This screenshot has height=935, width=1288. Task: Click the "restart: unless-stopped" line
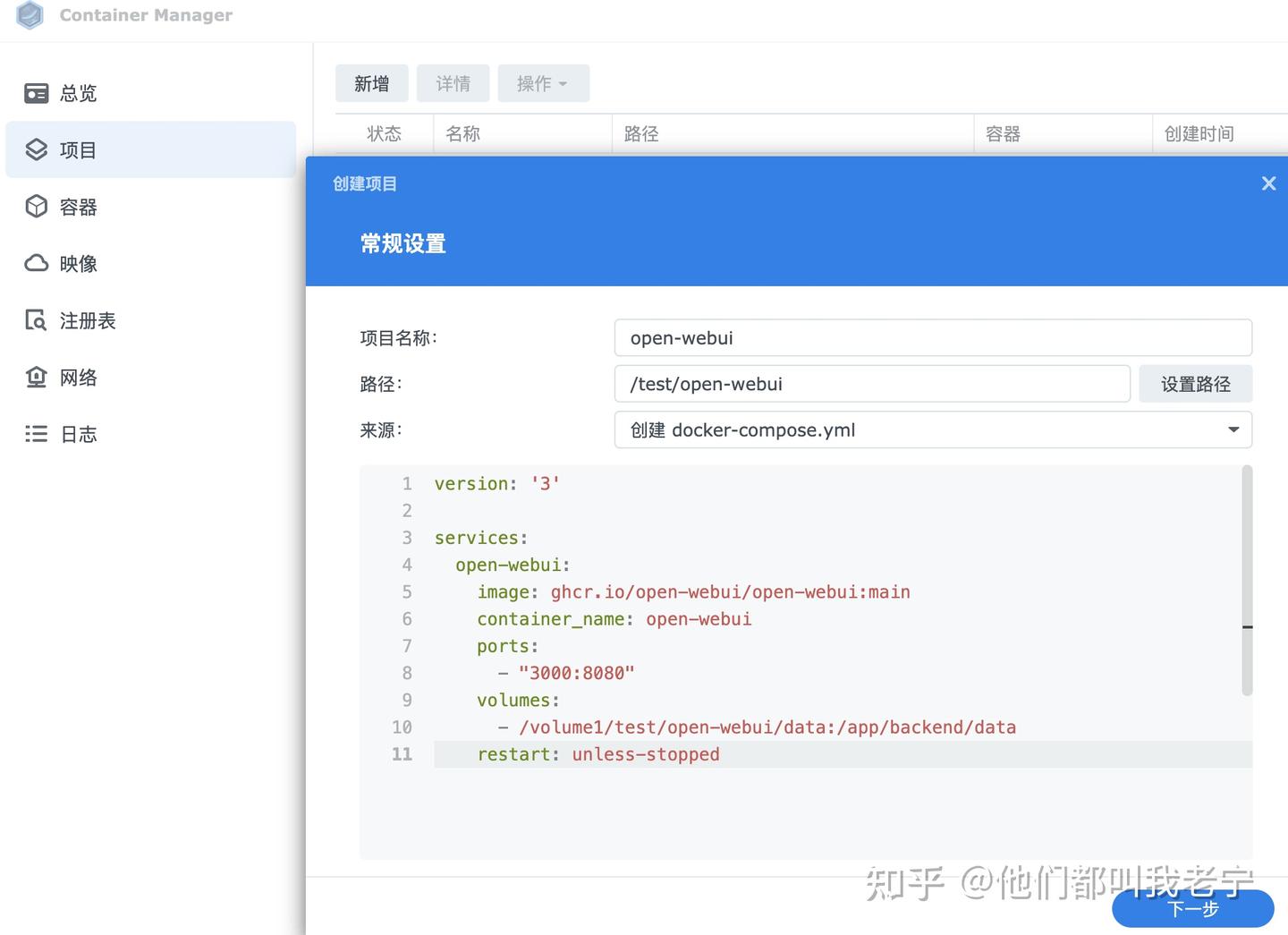point(598,754)
